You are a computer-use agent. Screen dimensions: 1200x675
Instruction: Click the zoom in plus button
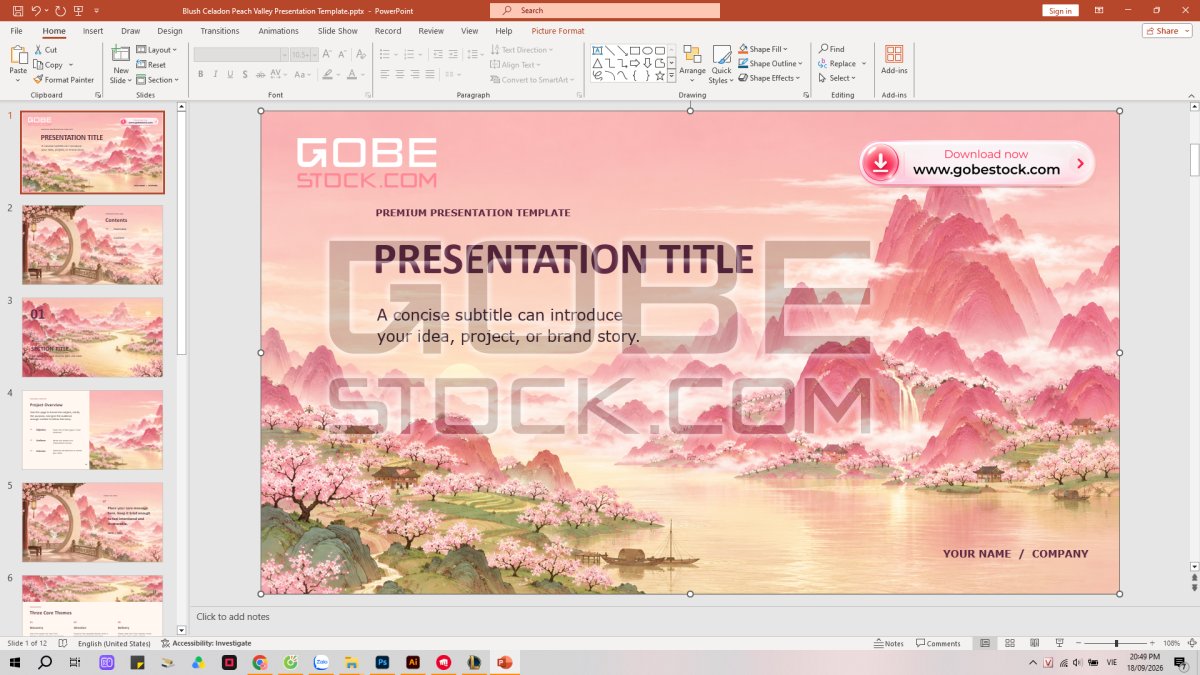pos(1154,643)
